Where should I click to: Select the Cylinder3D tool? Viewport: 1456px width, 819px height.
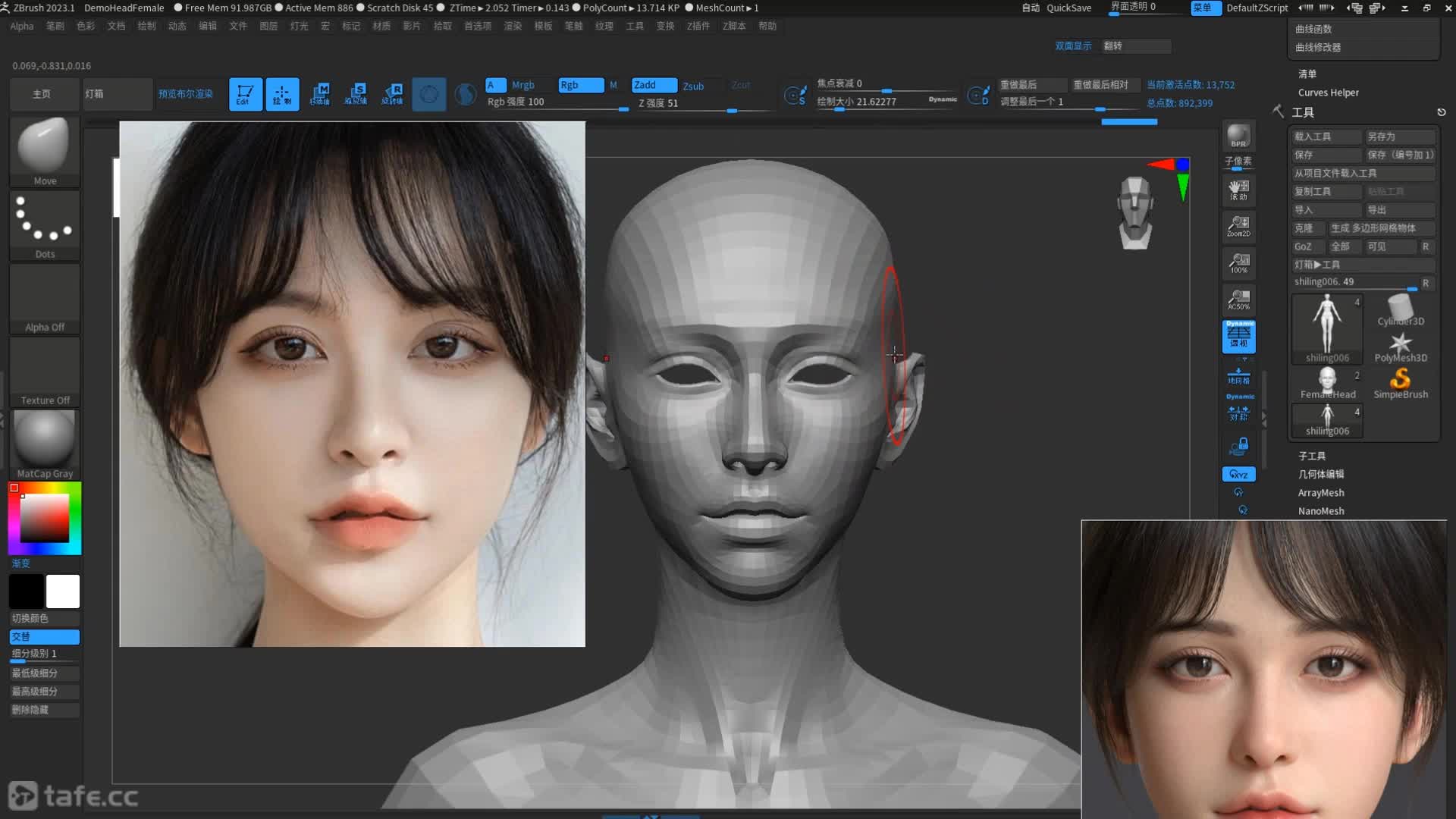click(x=1401, y=310)
